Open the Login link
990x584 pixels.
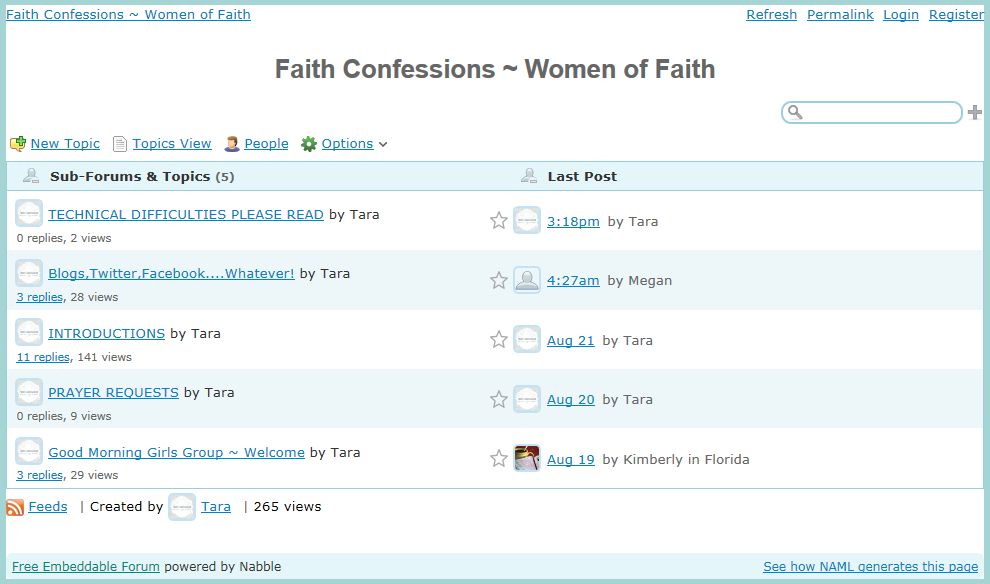[x=900, y=15]
